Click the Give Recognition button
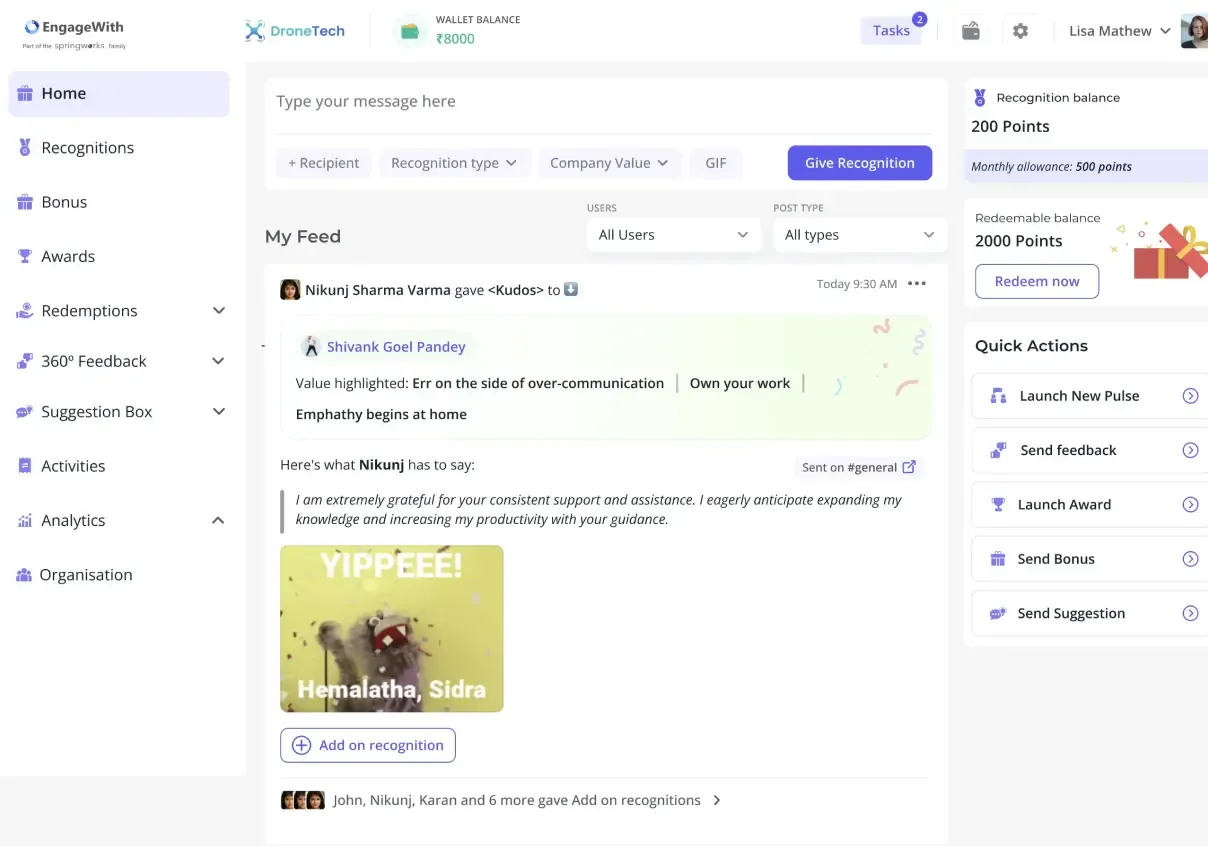1208x846 pixels. point(860,163)
